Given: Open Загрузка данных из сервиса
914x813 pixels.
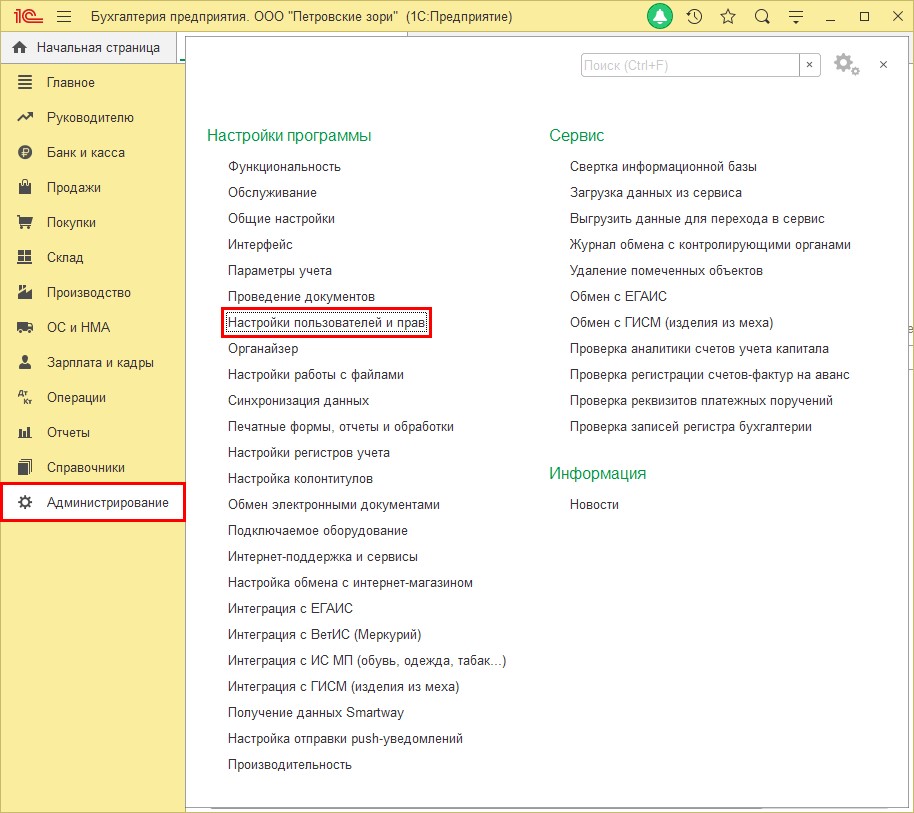Looking at the screenshot, I should 656,192.
